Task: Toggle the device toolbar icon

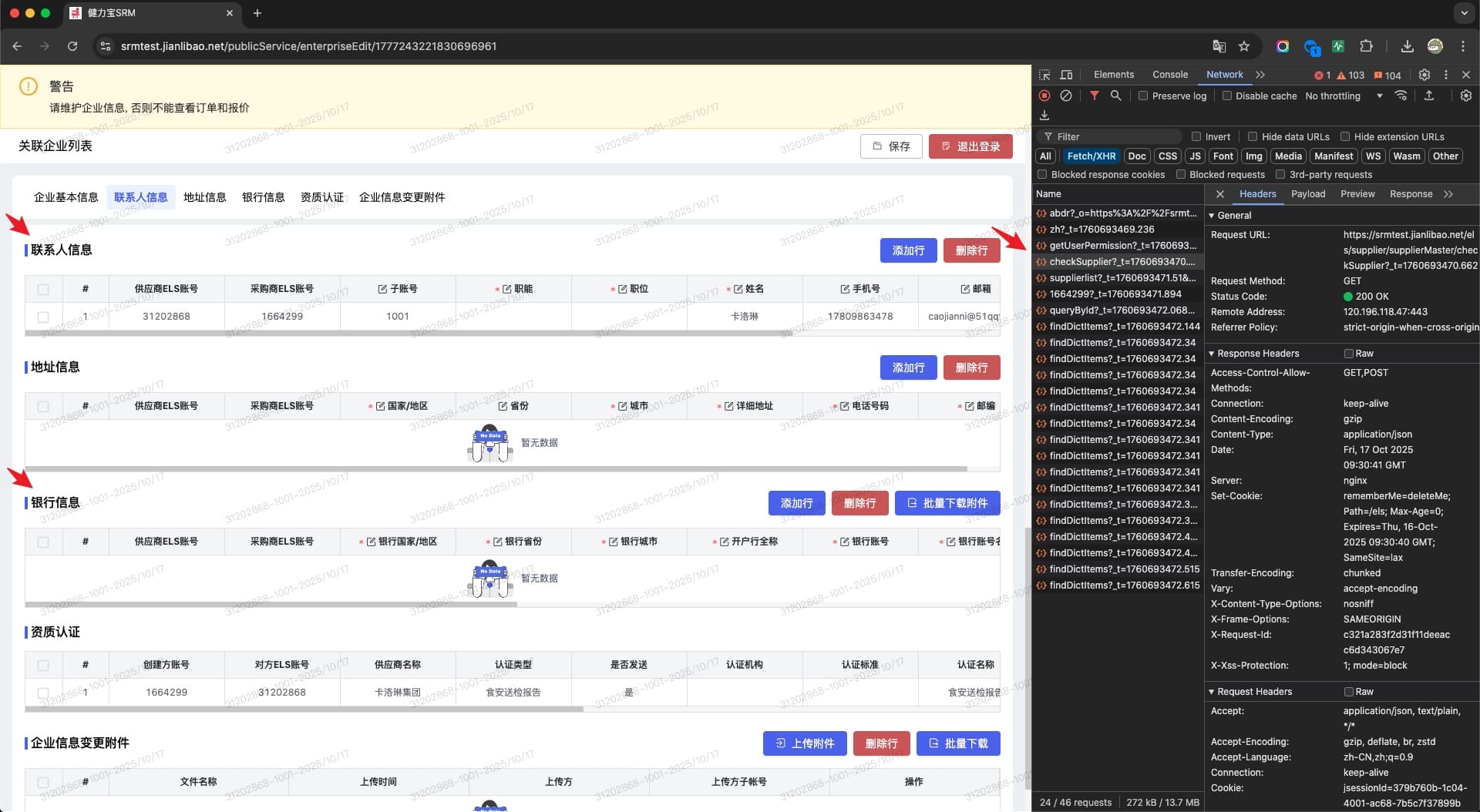Action: pos(1066,75)
